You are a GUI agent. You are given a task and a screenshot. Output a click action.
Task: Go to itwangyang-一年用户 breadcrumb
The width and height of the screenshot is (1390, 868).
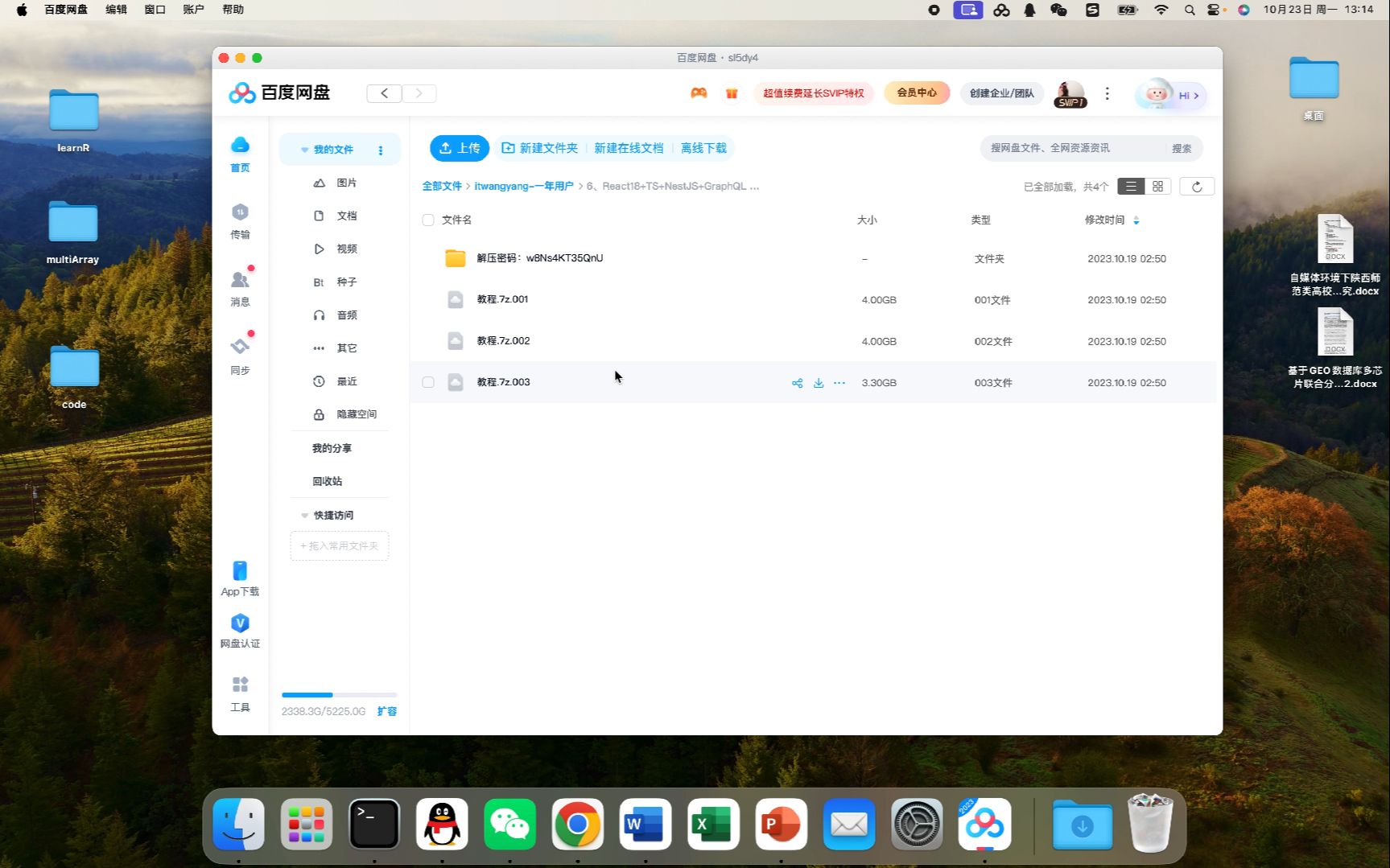coord(524,187)
